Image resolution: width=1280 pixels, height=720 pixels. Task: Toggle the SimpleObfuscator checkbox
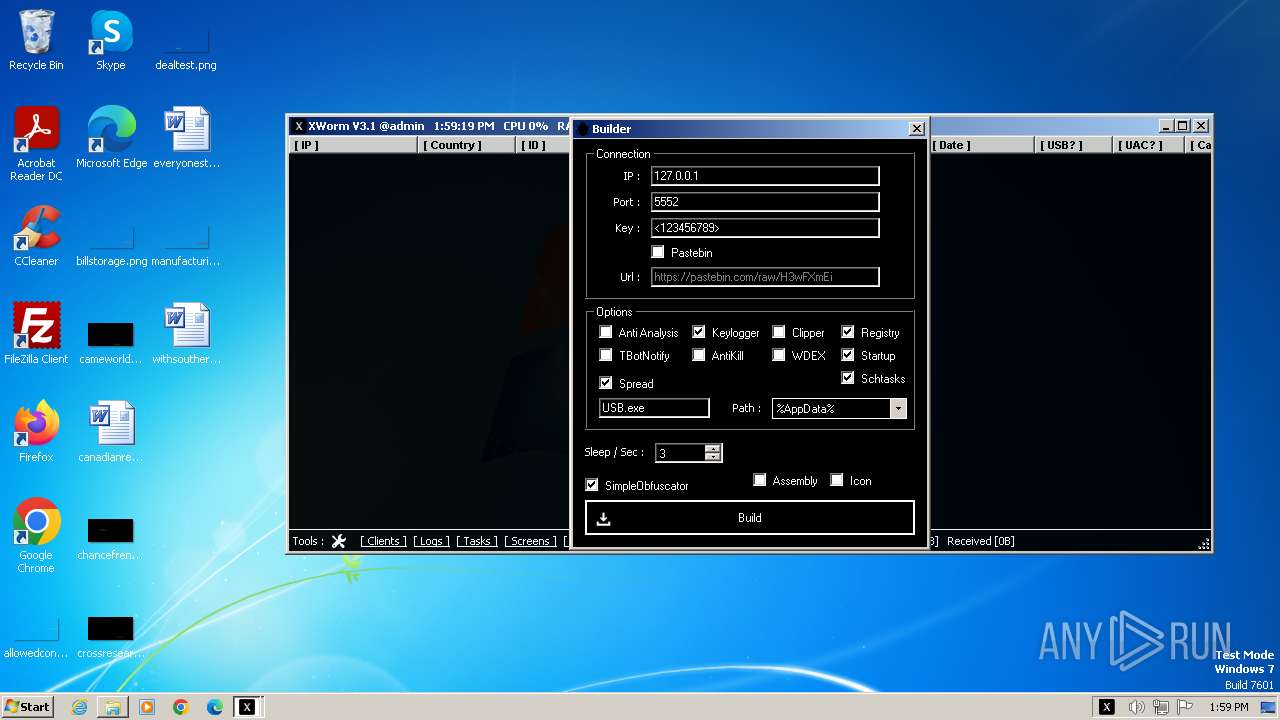592,485
